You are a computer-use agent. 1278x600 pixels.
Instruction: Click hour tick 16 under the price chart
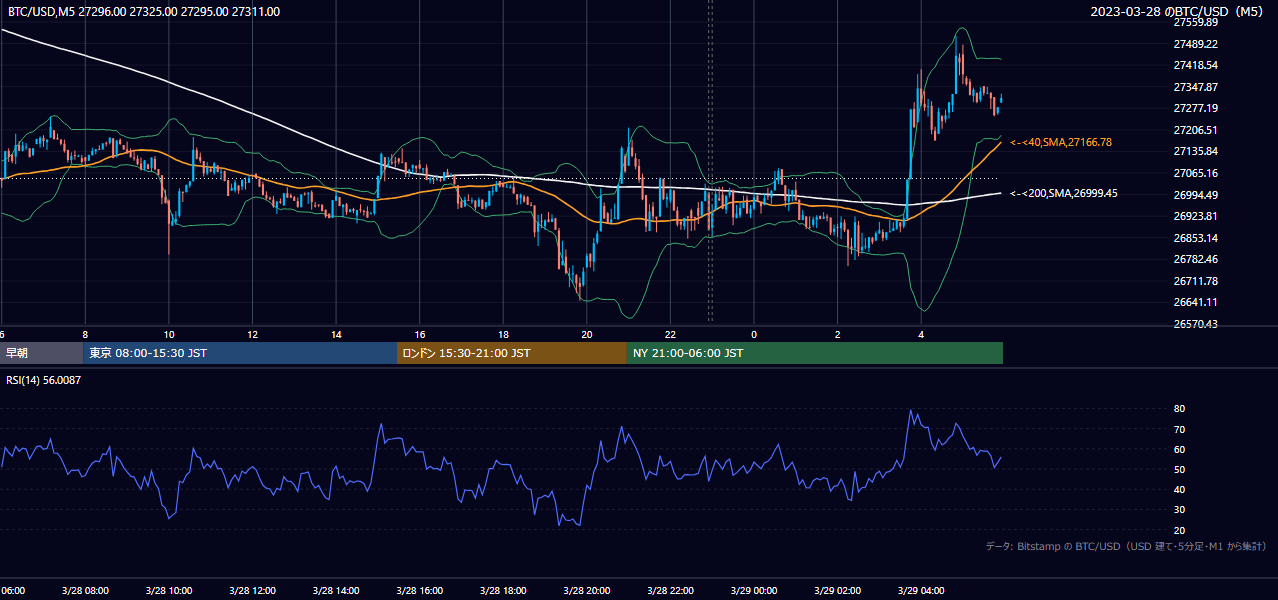coord(420,334)
